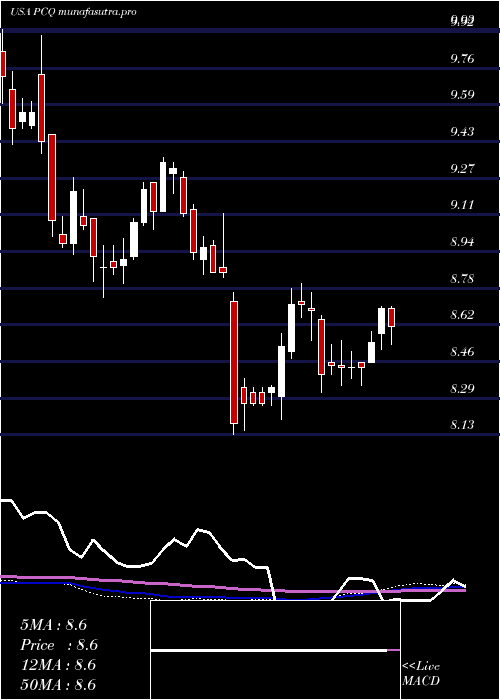Click the 8.46 price axis label
The height and width of the screenshot is (700, 500).
[x=462, y=352]
